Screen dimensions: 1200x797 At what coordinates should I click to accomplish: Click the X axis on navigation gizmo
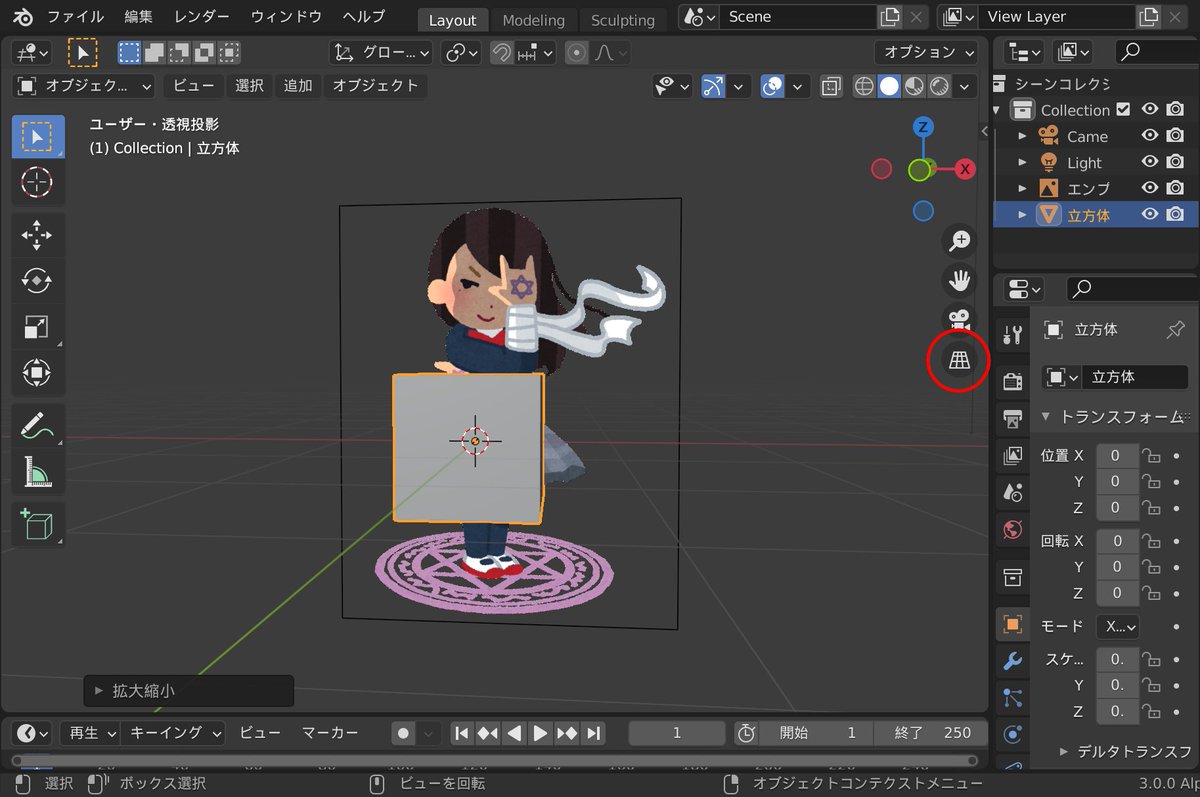coord(965,169)
